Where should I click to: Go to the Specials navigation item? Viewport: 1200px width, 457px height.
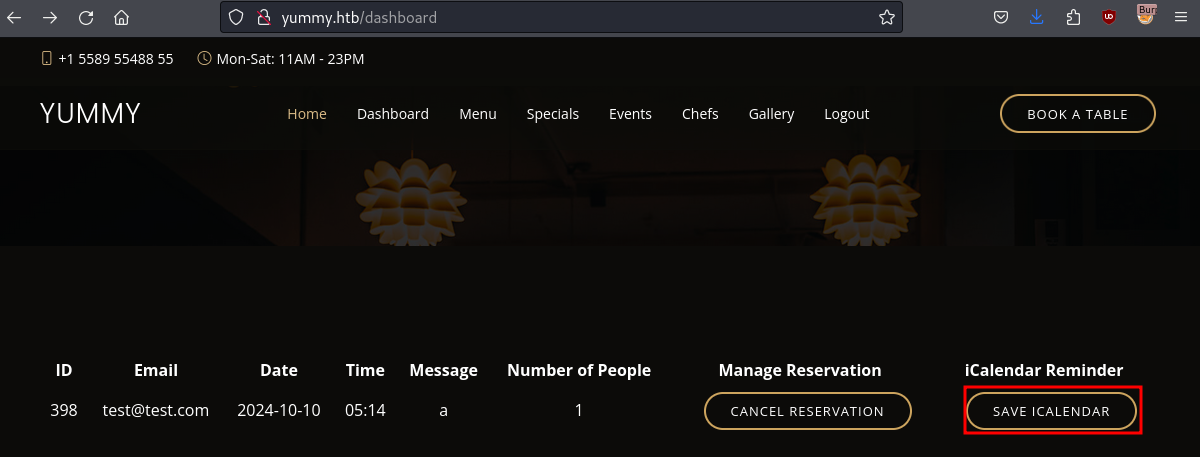[553, 114]
